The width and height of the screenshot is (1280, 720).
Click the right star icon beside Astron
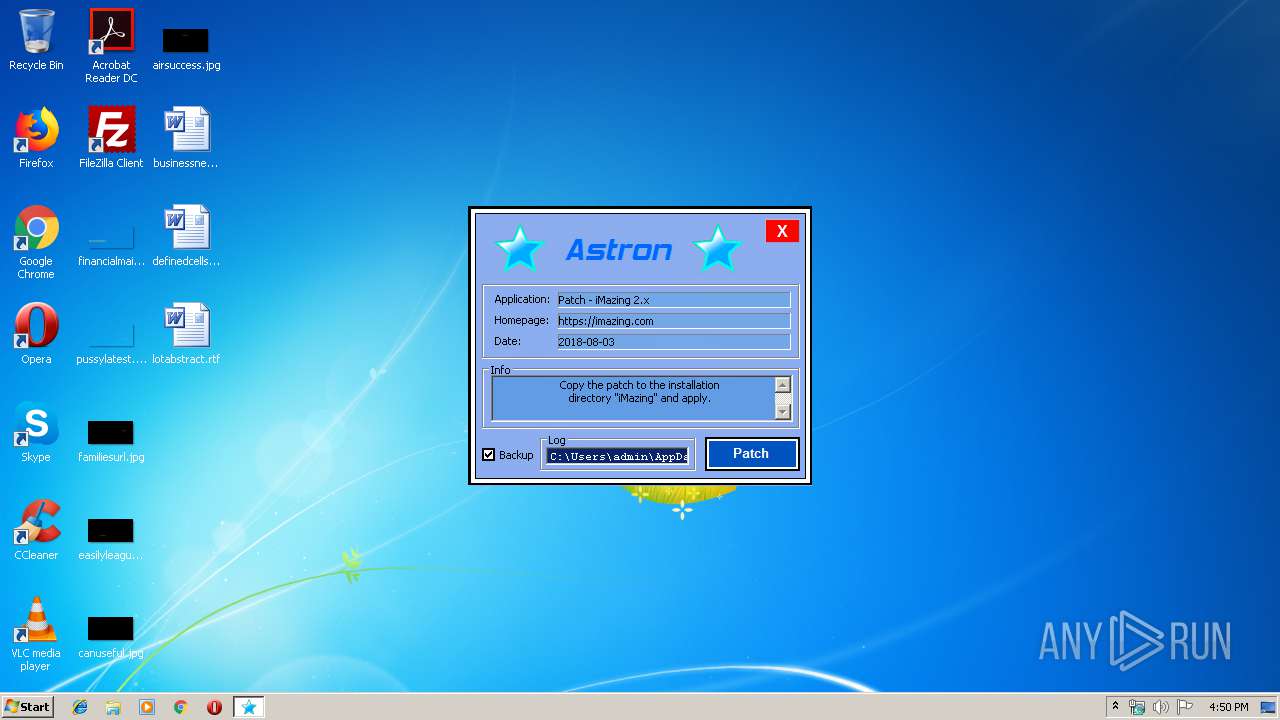pyautogui.click(x=717, y=248)
